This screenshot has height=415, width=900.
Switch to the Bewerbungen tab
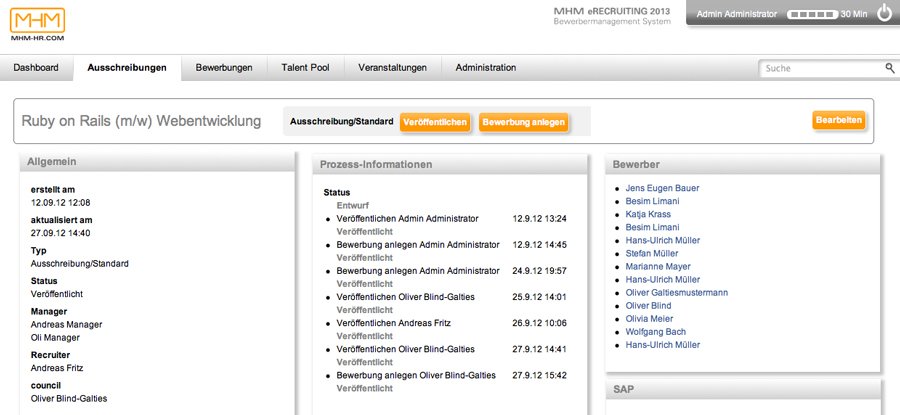224,68
